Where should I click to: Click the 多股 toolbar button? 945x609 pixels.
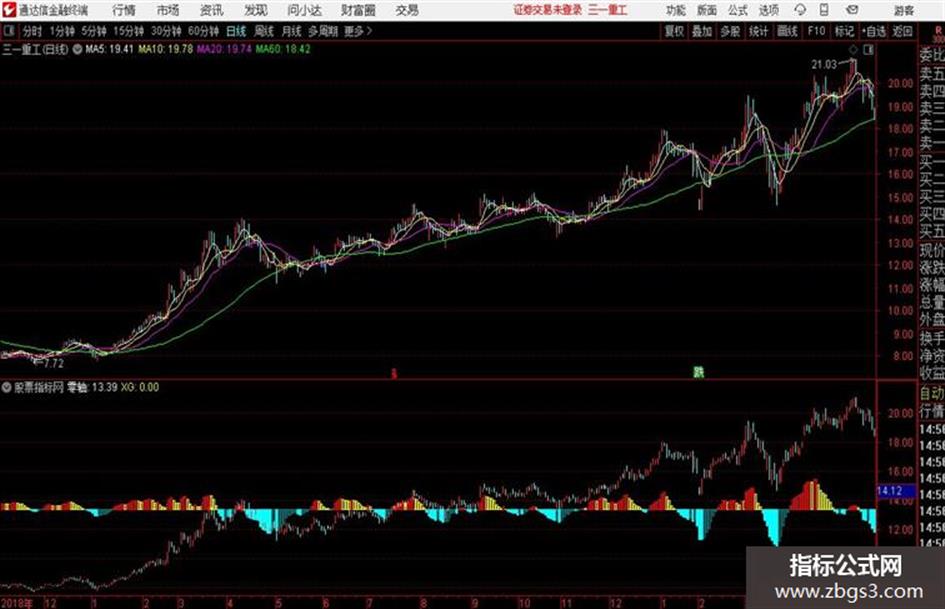pyautogui.click(x=730, y=31)
